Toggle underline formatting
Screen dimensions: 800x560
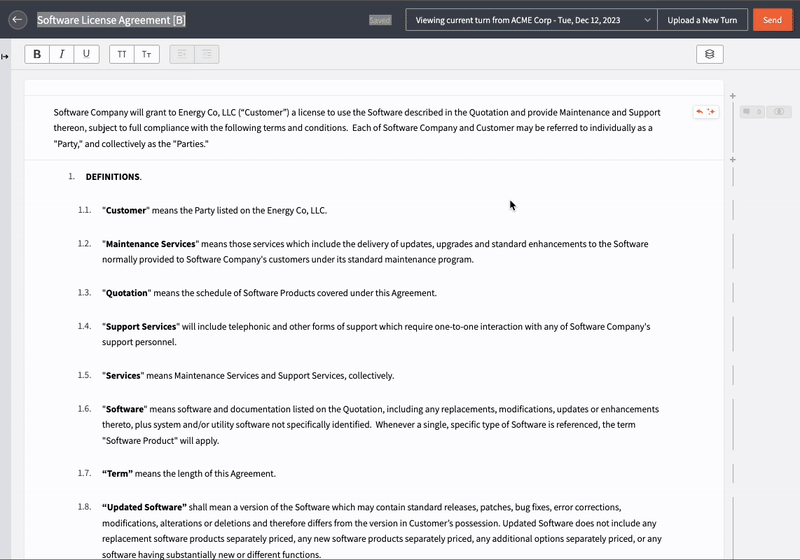pos(86,54)
